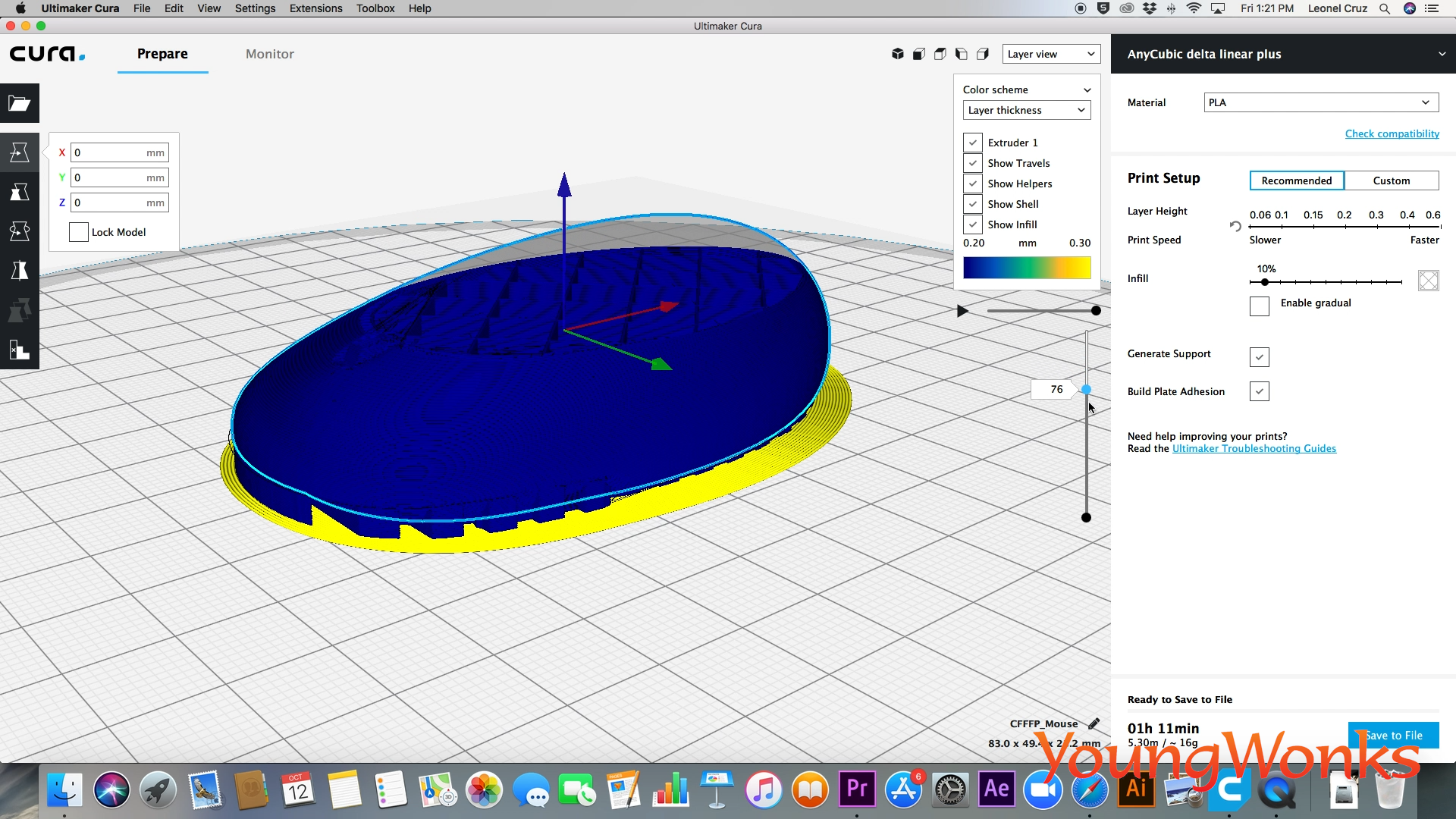Image resolution: width=1456 pixels, height=819 pixels.
Task: Open a model file with the folder icon
Action: coord(20,103)
